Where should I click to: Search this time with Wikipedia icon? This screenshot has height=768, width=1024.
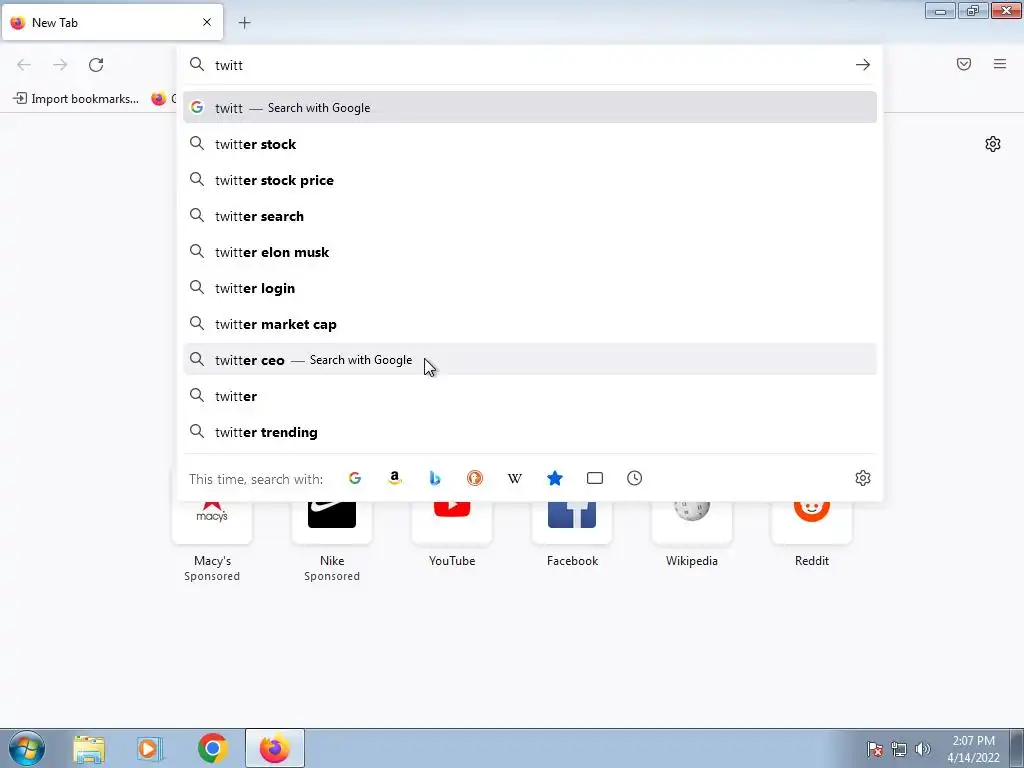[x=515, y=478]
